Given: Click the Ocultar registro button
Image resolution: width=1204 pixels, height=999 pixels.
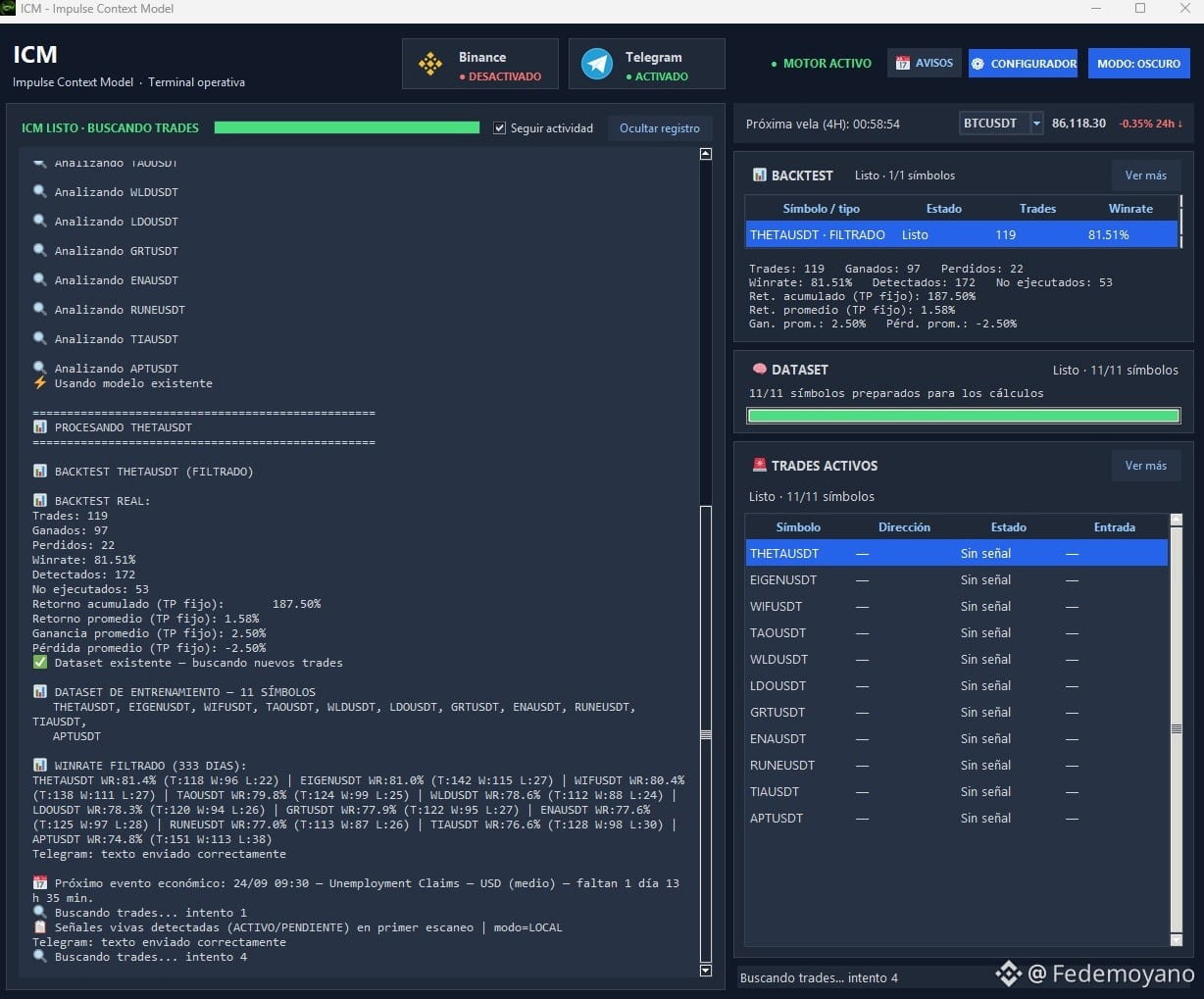Looking at the screenshot, I should click(660, 128).
